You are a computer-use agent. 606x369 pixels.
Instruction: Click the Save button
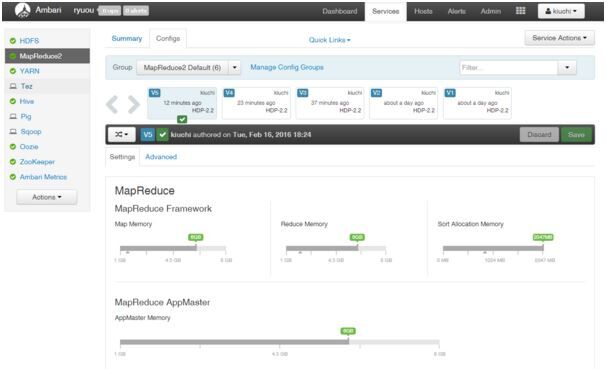pos(576,134)
